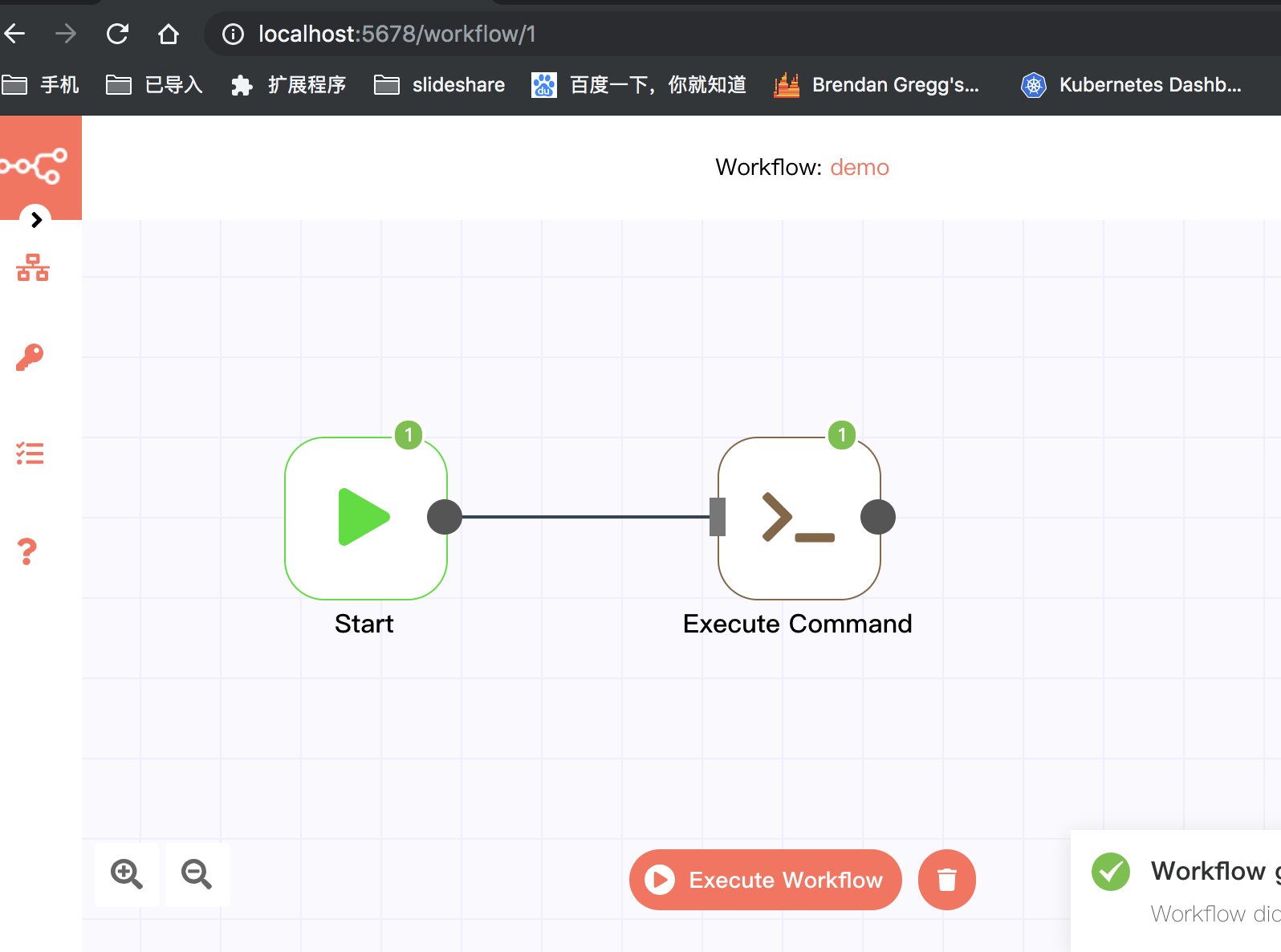Open the 百度一下 bookmark
Viewport: 1281px width, 952px height.
pyautogui.click(x=639, y=84)
